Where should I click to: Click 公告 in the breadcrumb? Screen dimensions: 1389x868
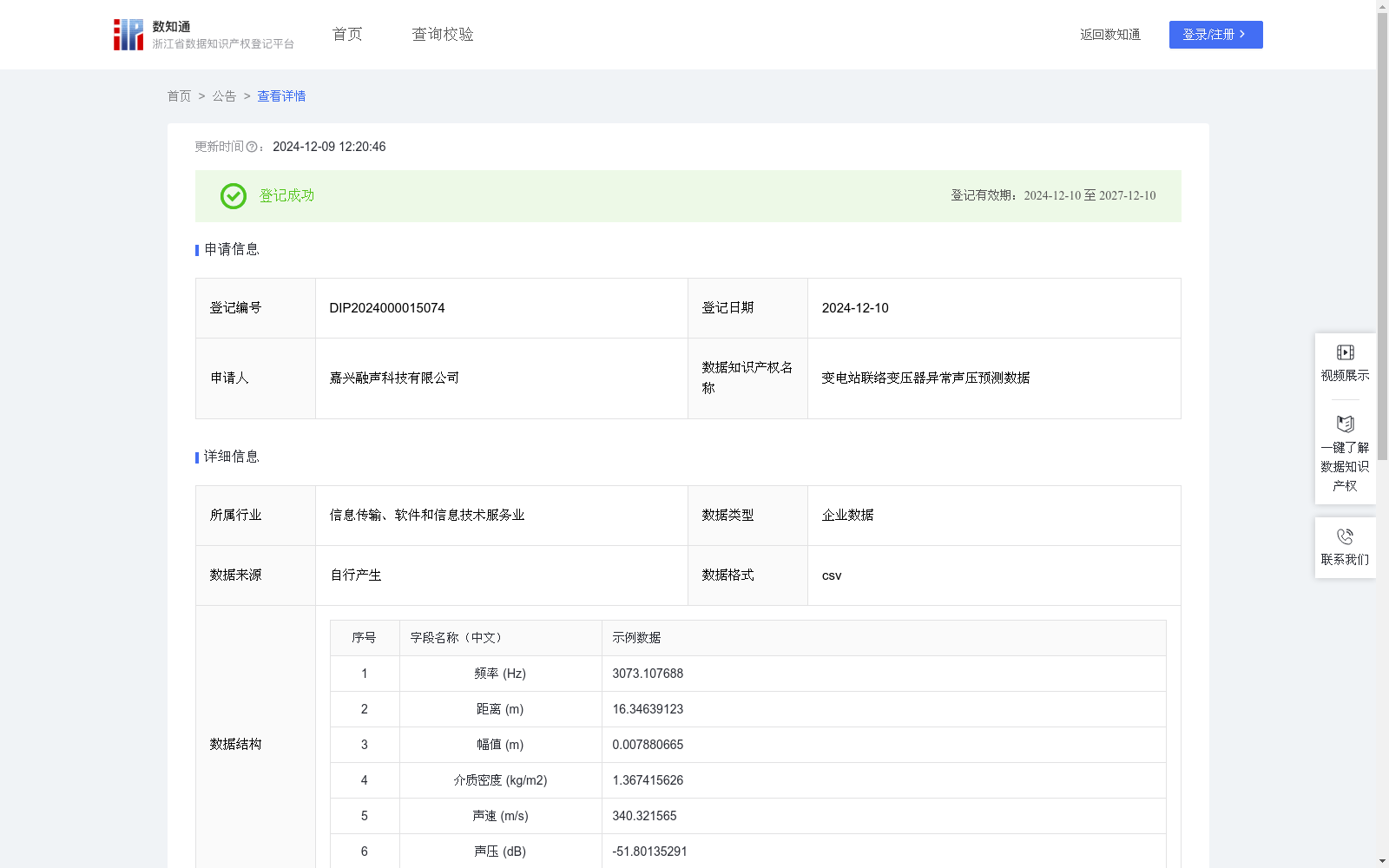click(224, 96)
